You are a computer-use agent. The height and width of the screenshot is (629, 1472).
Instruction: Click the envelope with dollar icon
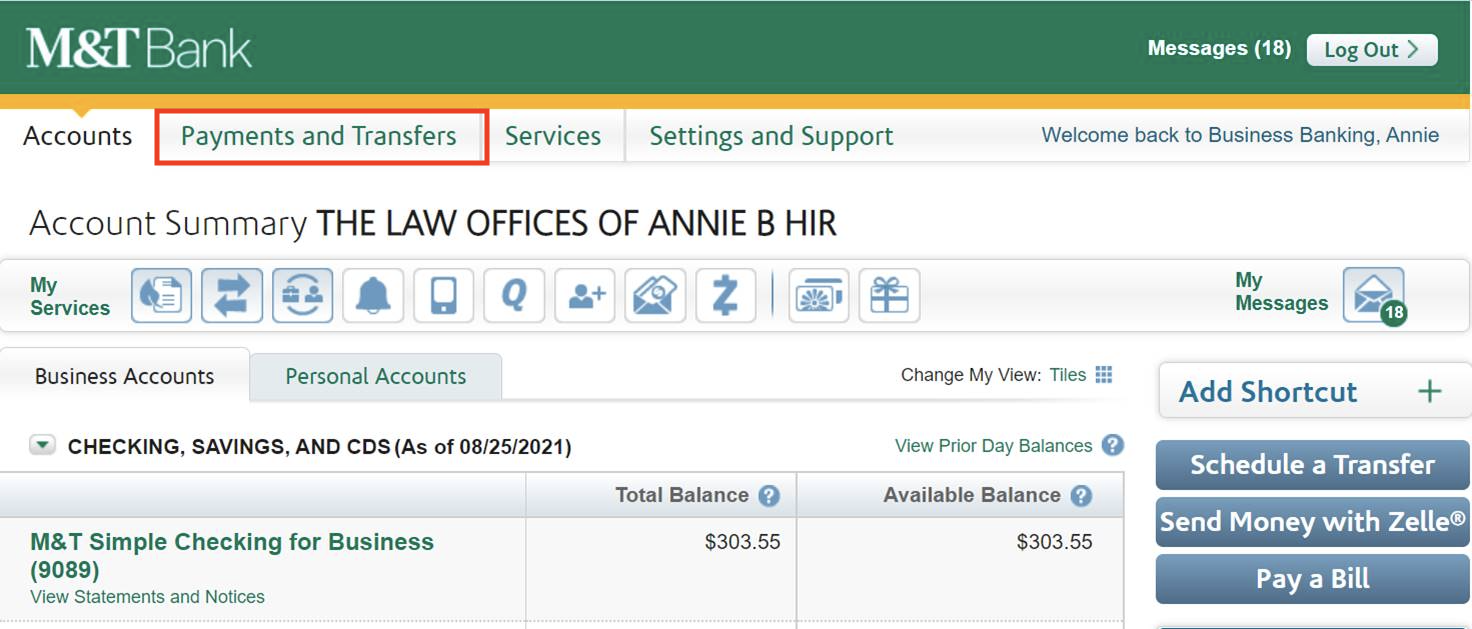click(655, 295)
